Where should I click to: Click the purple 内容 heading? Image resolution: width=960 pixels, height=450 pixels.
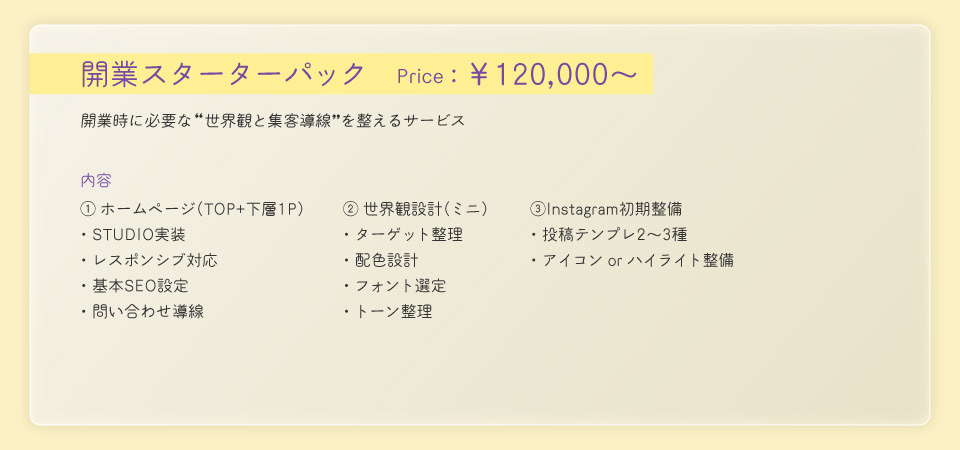click(x=96, y=181)
